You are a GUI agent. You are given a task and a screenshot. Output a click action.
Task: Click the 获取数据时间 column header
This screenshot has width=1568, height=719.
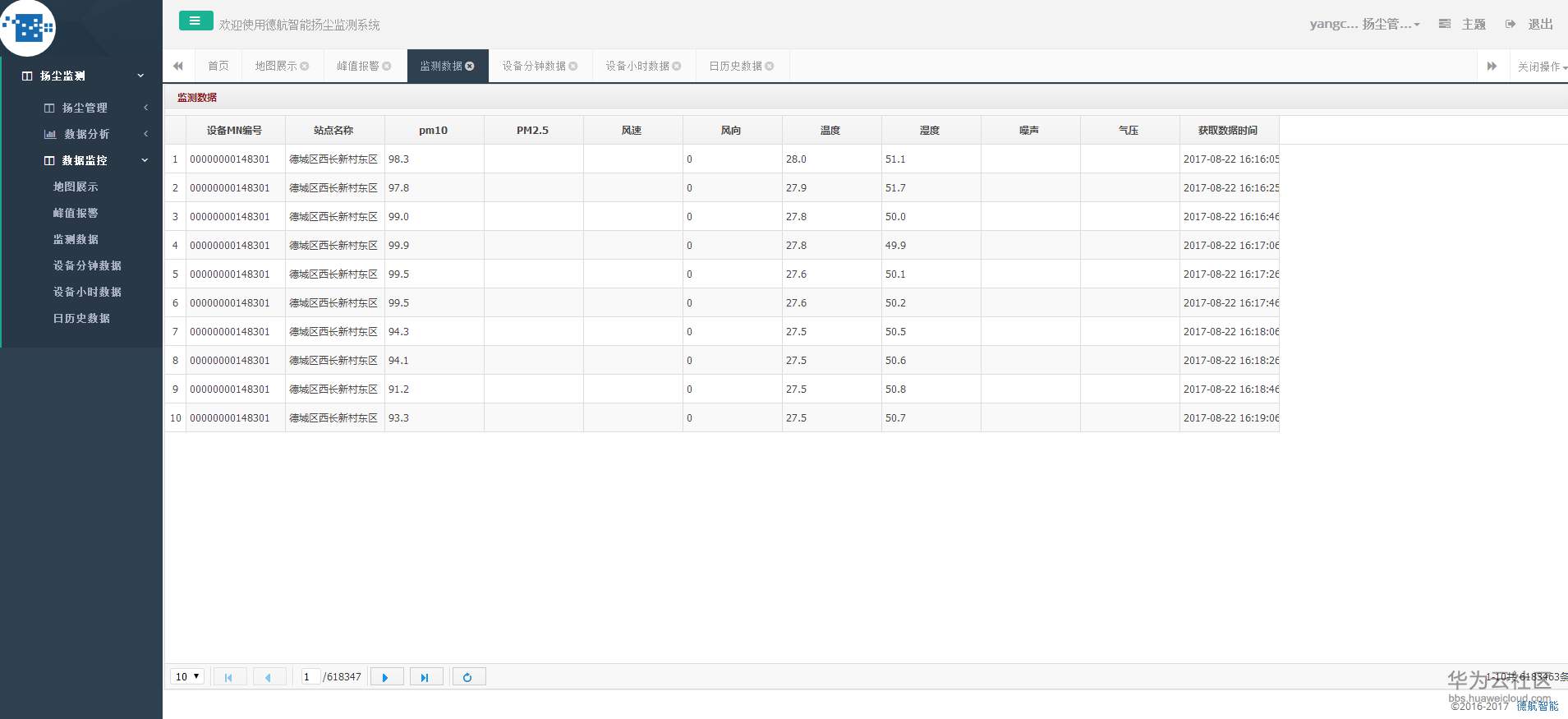1229,131
